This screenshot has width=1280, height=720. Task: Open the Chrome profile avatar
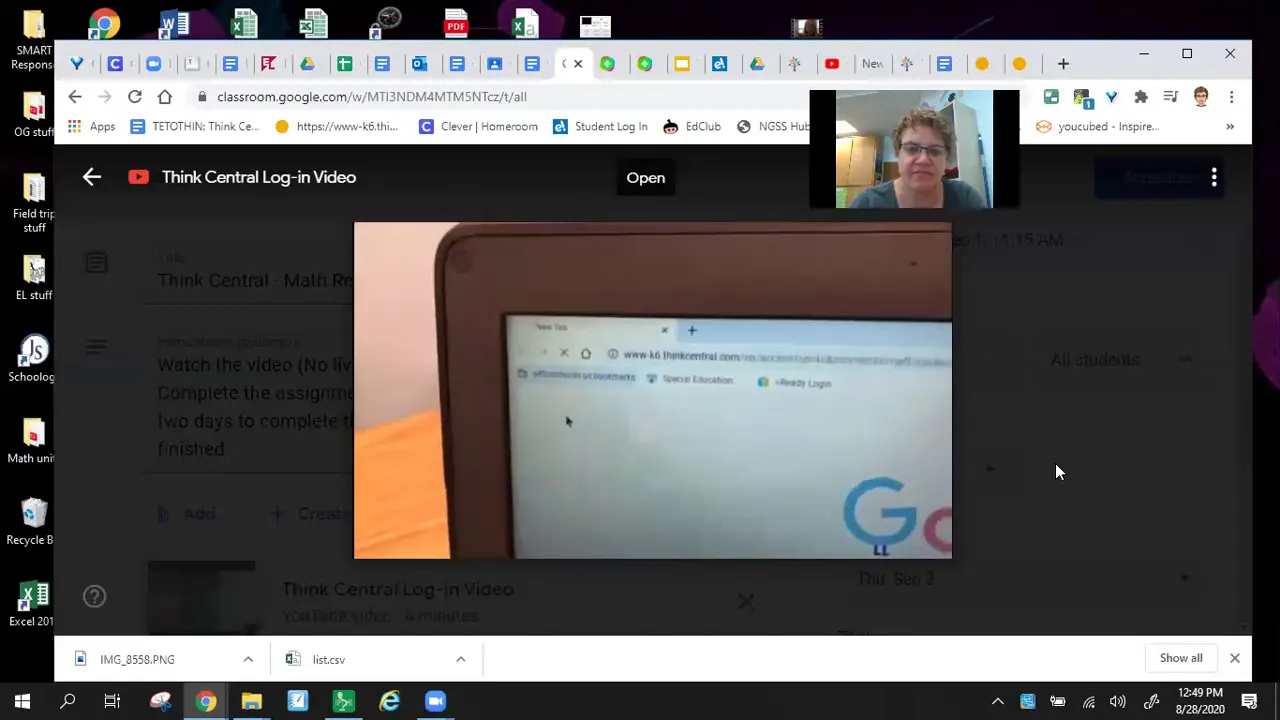tap(1201, 97)
